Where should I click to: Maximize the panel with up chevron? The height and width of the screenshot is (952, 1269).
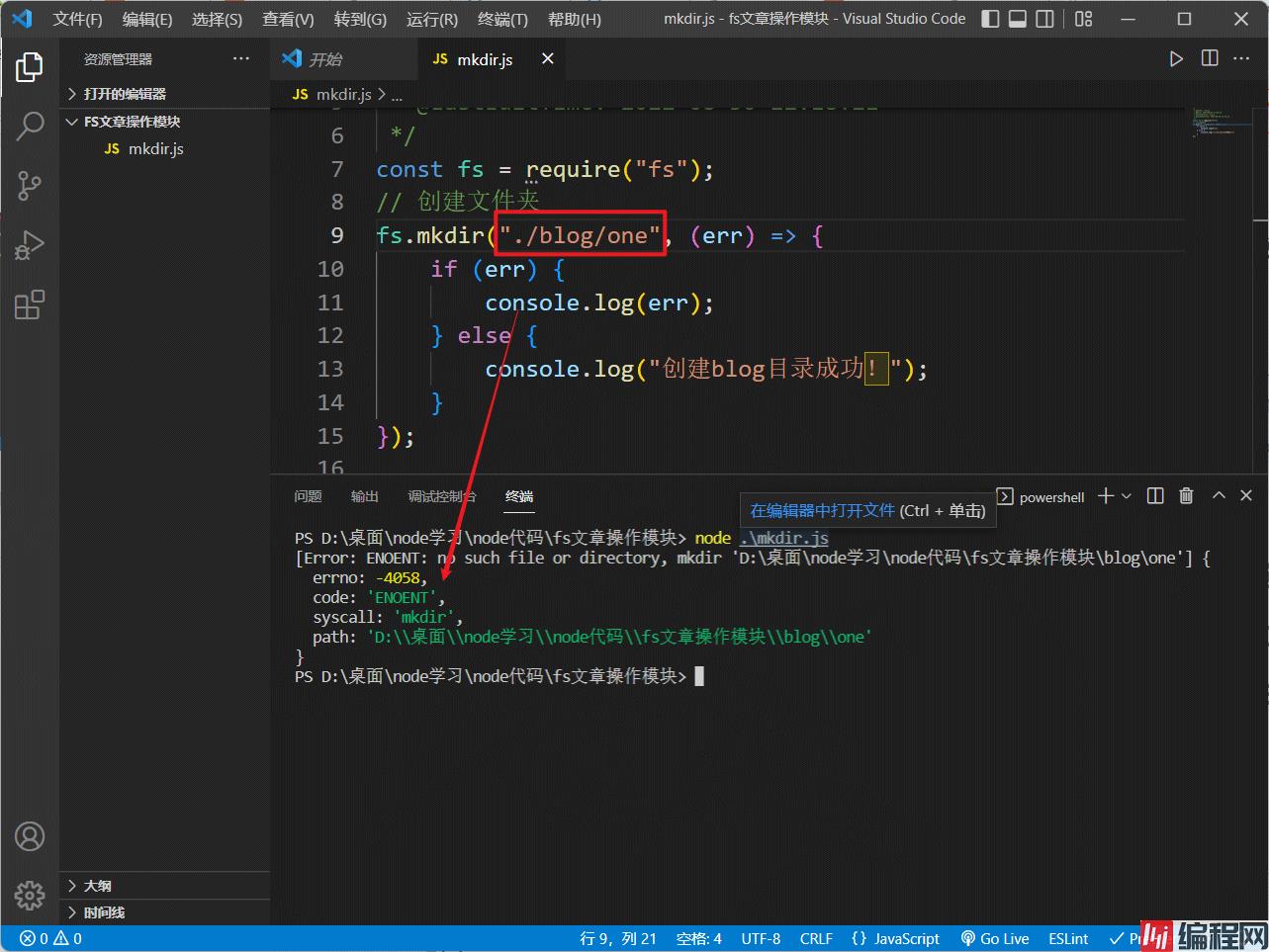(1219, 496)
